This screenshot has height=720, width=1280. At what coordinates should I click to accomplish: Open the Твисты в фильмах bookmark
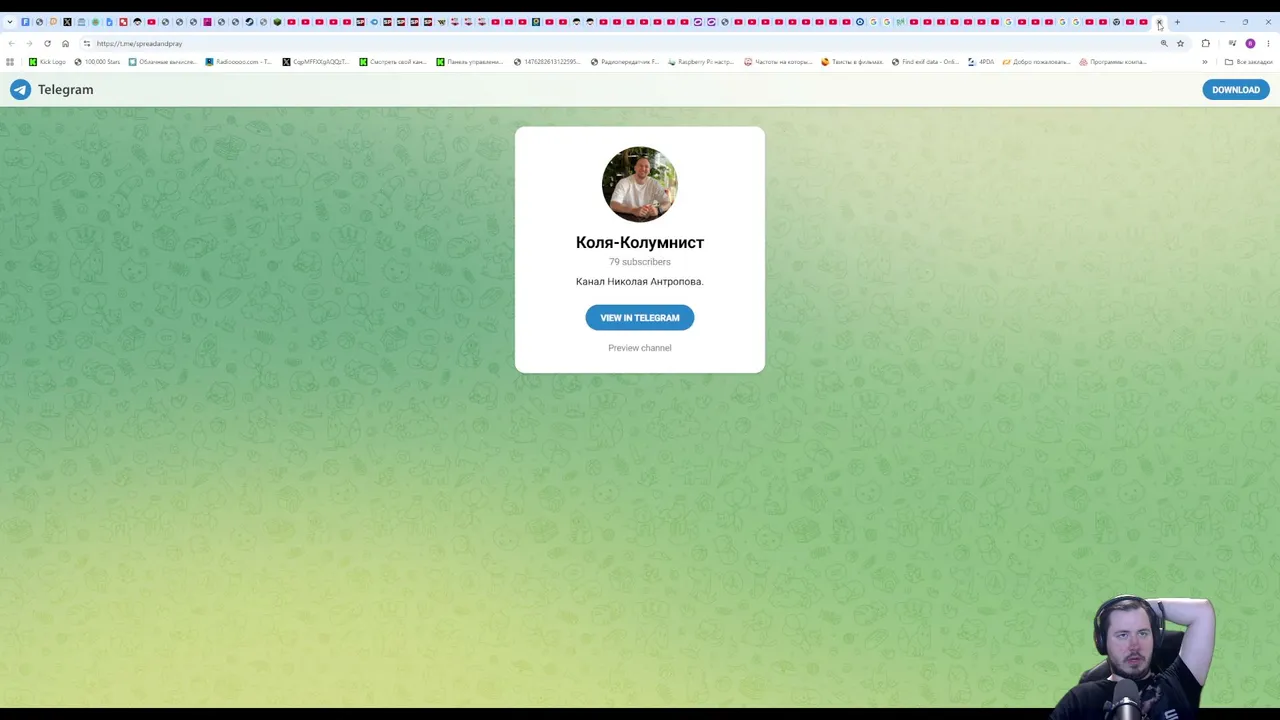[852, 62]
